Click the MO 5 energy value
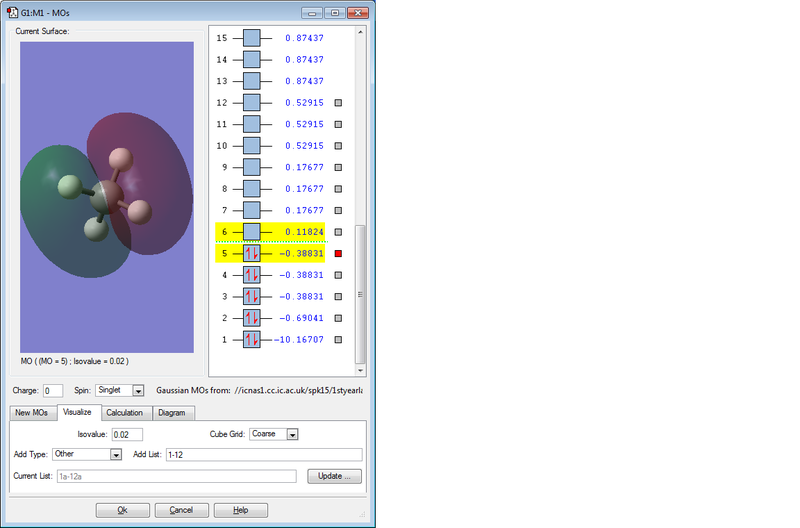 click(301, 254)
